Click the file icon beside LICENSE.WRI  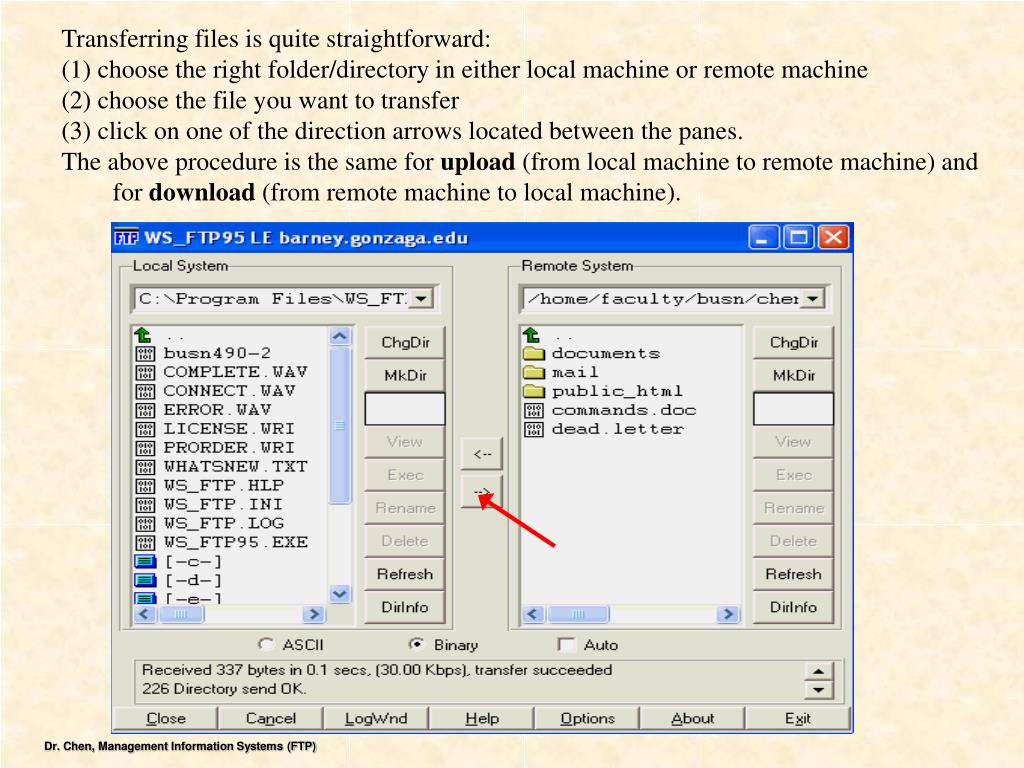pos(145,430)
